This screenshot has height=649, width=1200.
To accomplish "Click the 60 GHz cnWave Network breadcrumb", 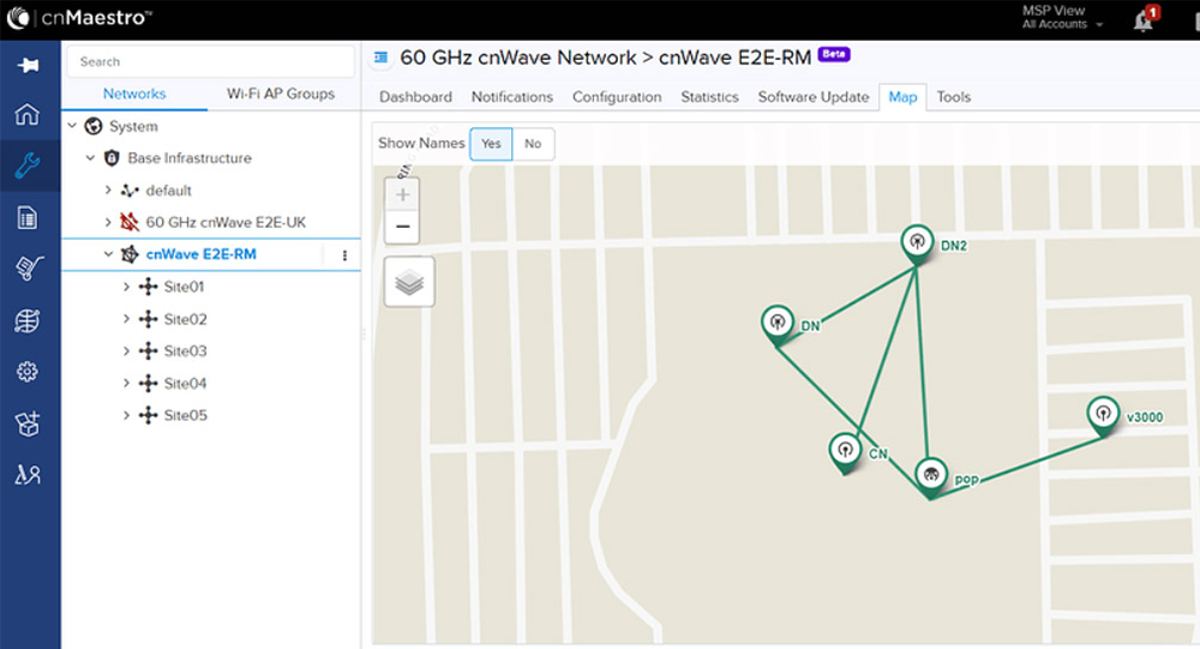I will (518, 58).
